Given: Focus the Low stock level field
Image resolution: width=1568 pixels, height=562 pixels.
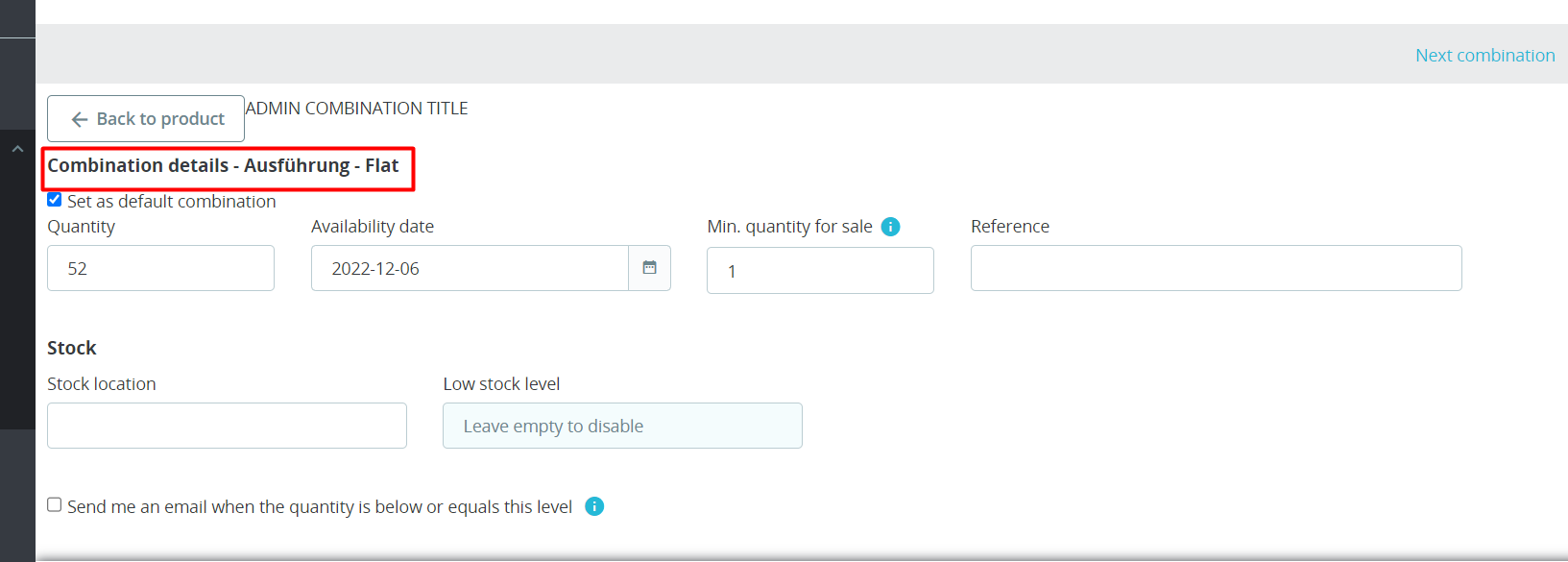Looking at the screenshot, I should coord(622,426).
